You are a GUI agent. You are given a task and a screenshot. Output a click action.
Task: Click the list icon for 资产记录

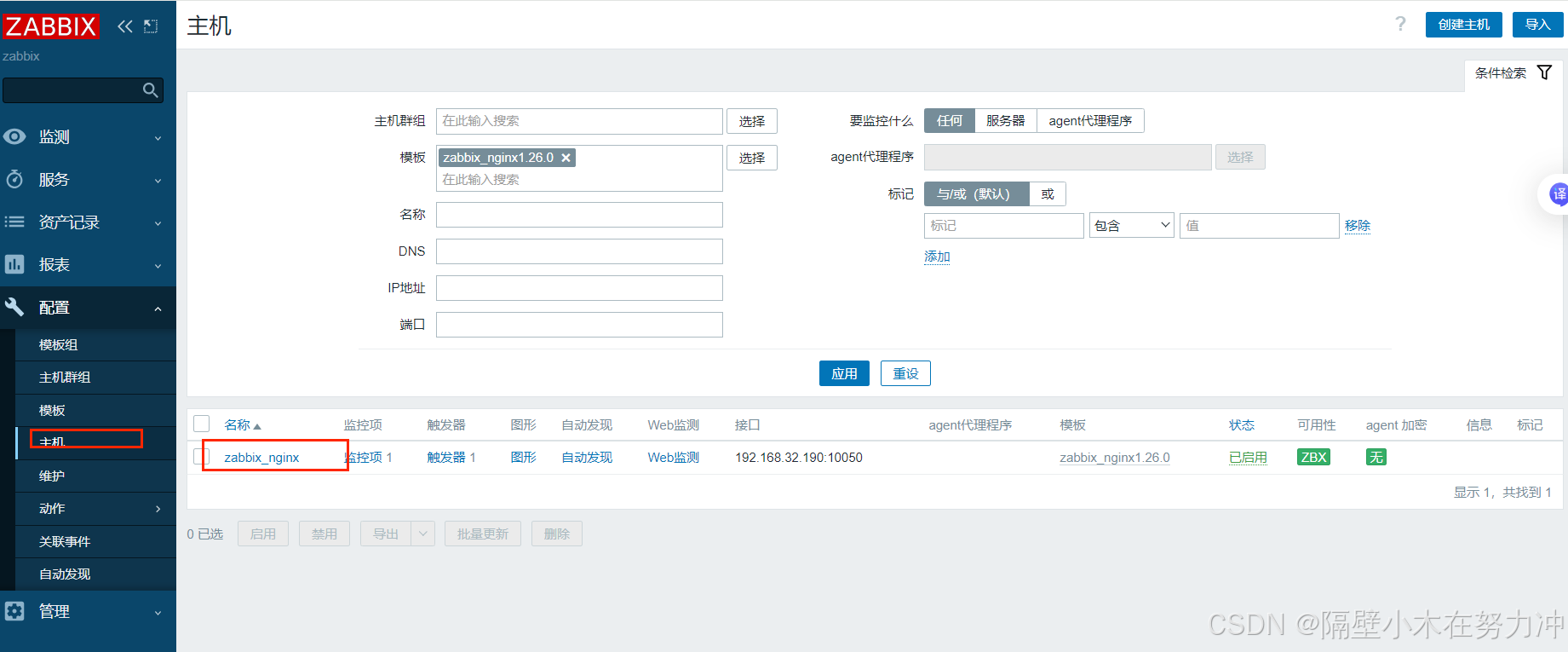pos(14,222)
